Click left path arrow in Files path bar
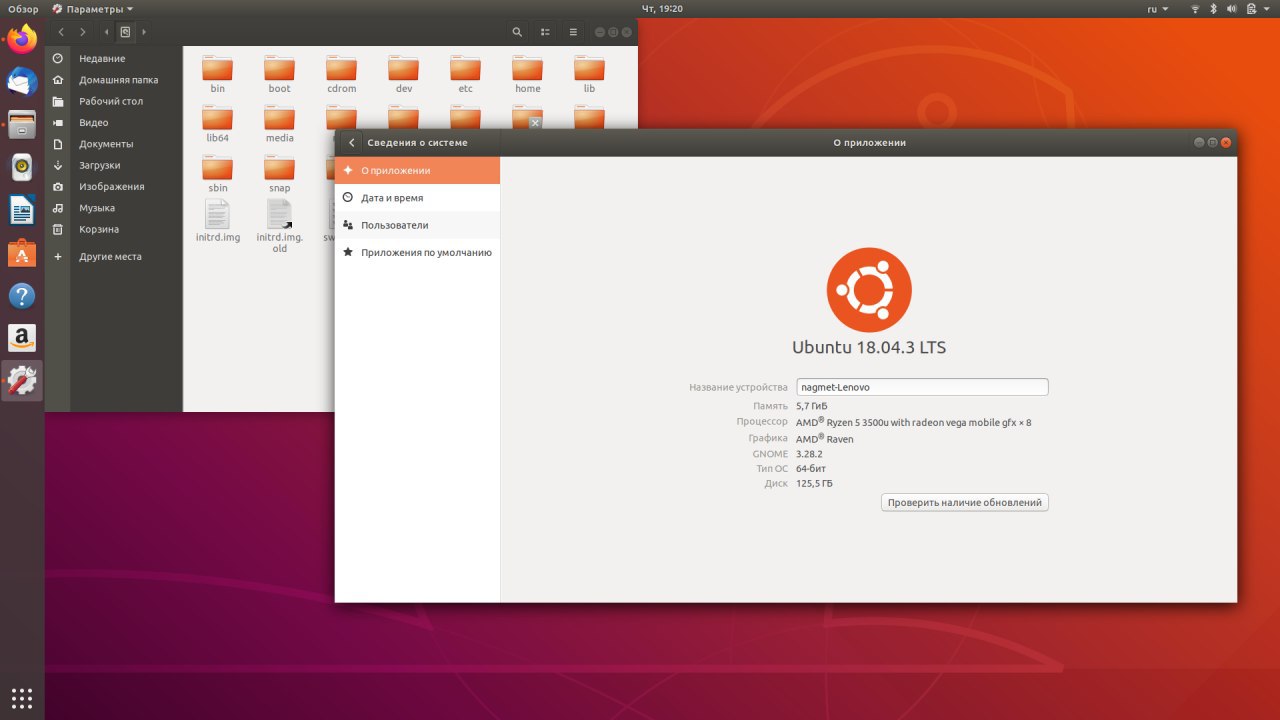 pos(106,32)
